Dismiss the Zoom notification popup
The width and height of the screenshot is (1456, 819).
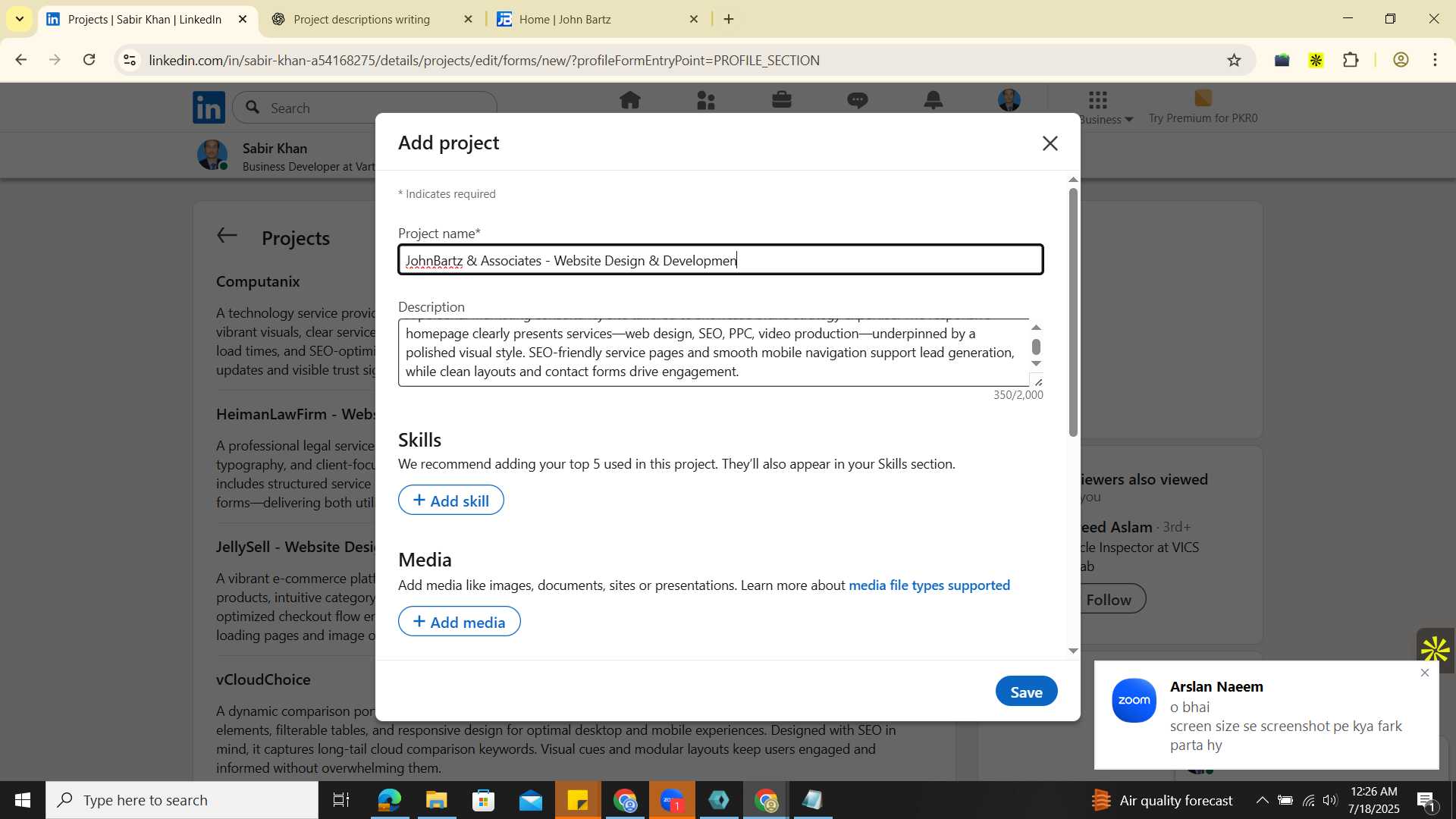1424,673
